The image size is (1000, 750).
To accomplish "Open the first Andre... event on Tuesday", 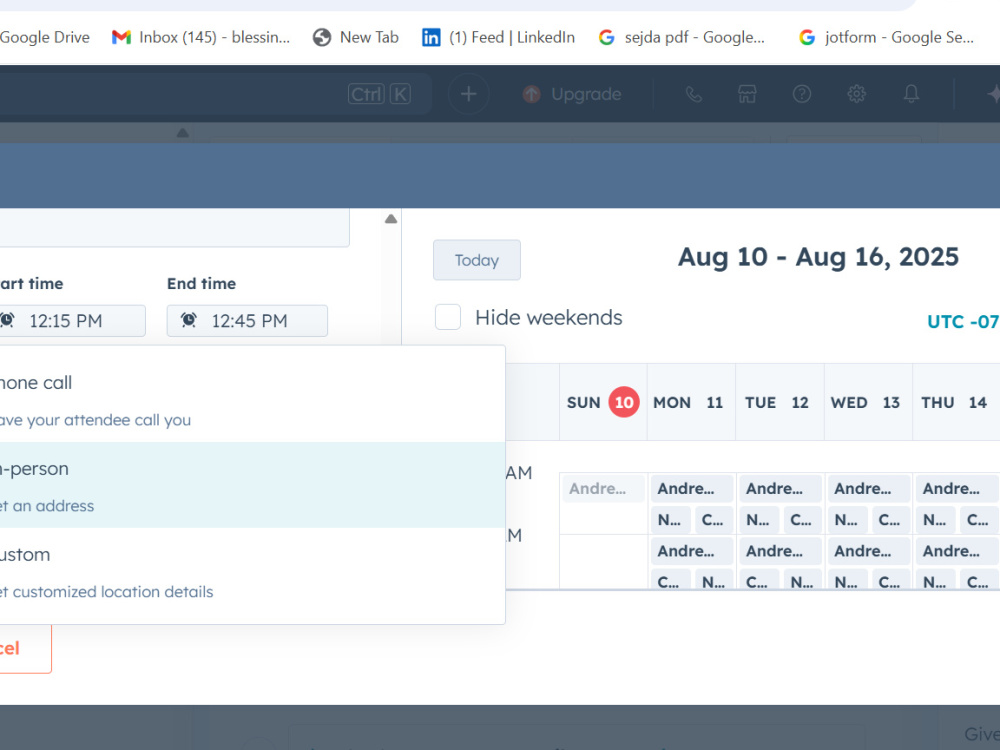I will coord(781,489).
